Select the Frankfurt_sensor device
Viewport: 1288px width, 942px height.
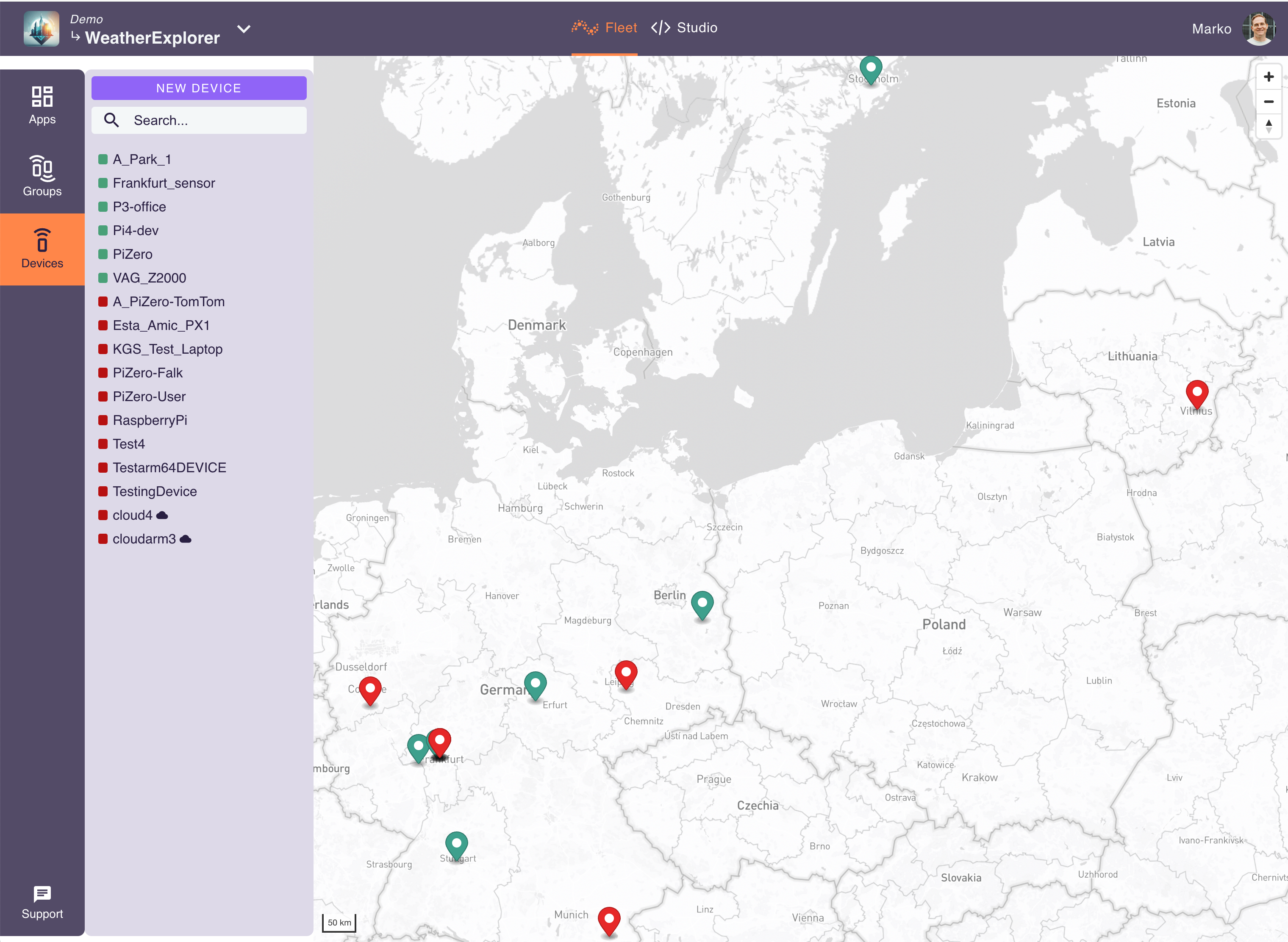(164, 183)
